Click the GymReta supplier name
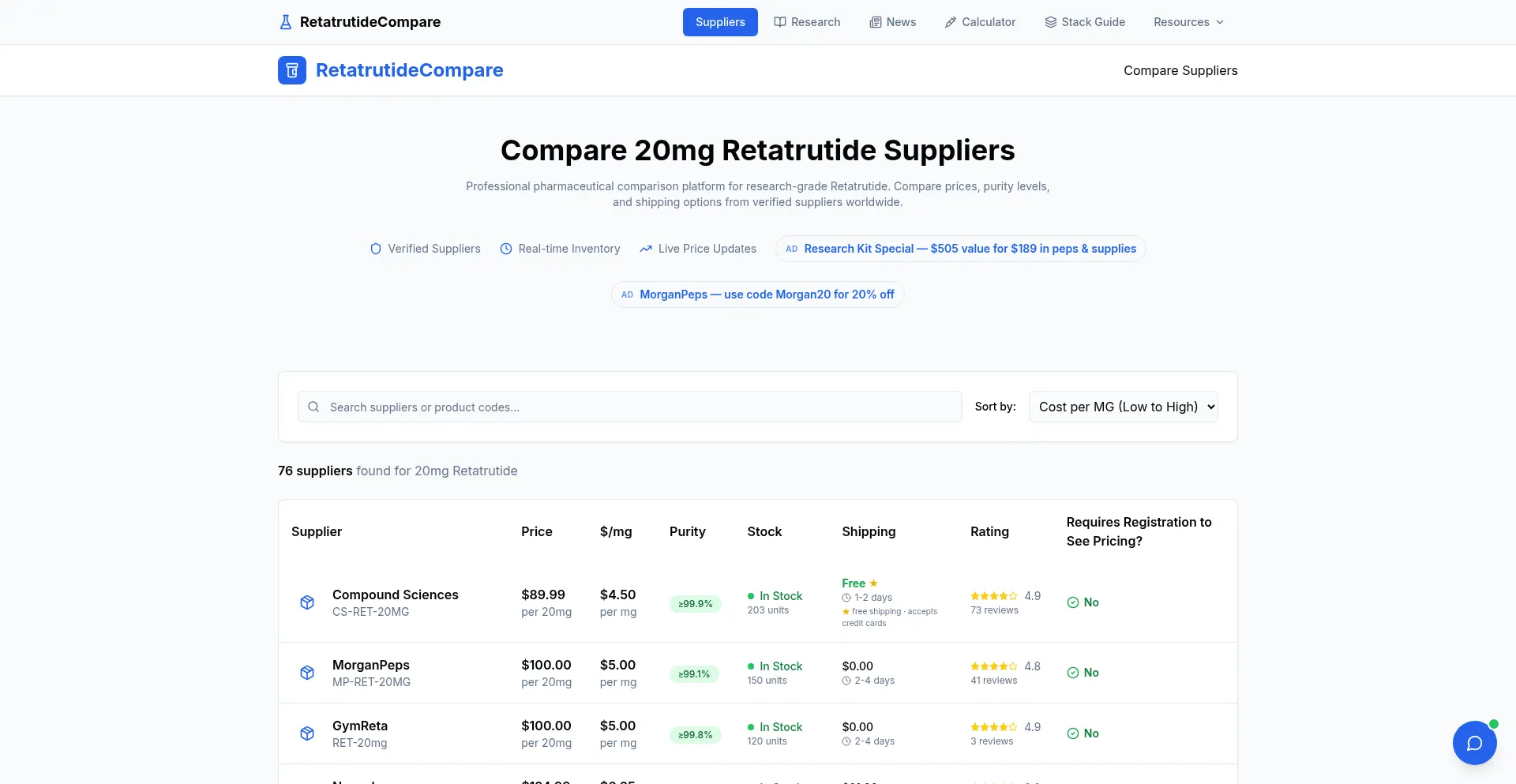This screenshot has height=784, width=1516. click(360, 726)
